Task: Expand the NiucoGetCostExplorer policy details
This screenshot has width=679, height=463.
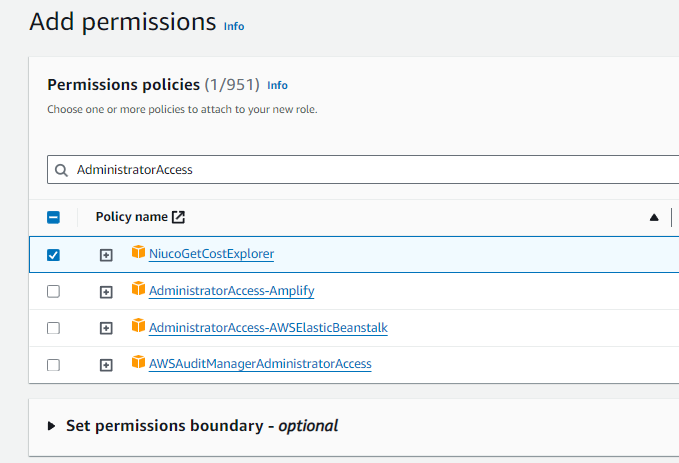Action: click(106, 255)
